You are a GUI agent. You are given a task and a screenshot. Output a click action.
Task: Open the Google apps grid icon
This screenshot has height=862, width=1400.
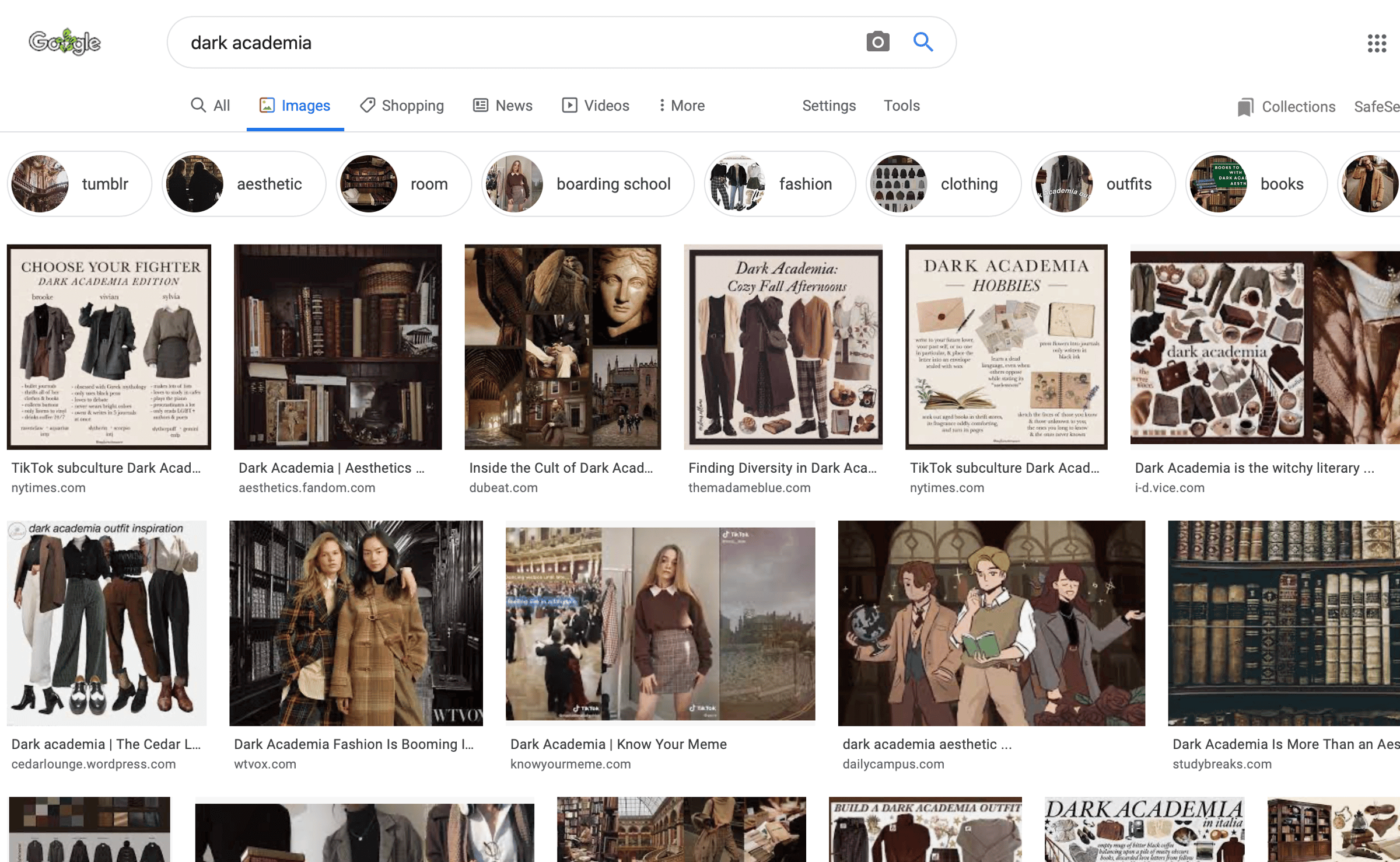click(1377, 43)
